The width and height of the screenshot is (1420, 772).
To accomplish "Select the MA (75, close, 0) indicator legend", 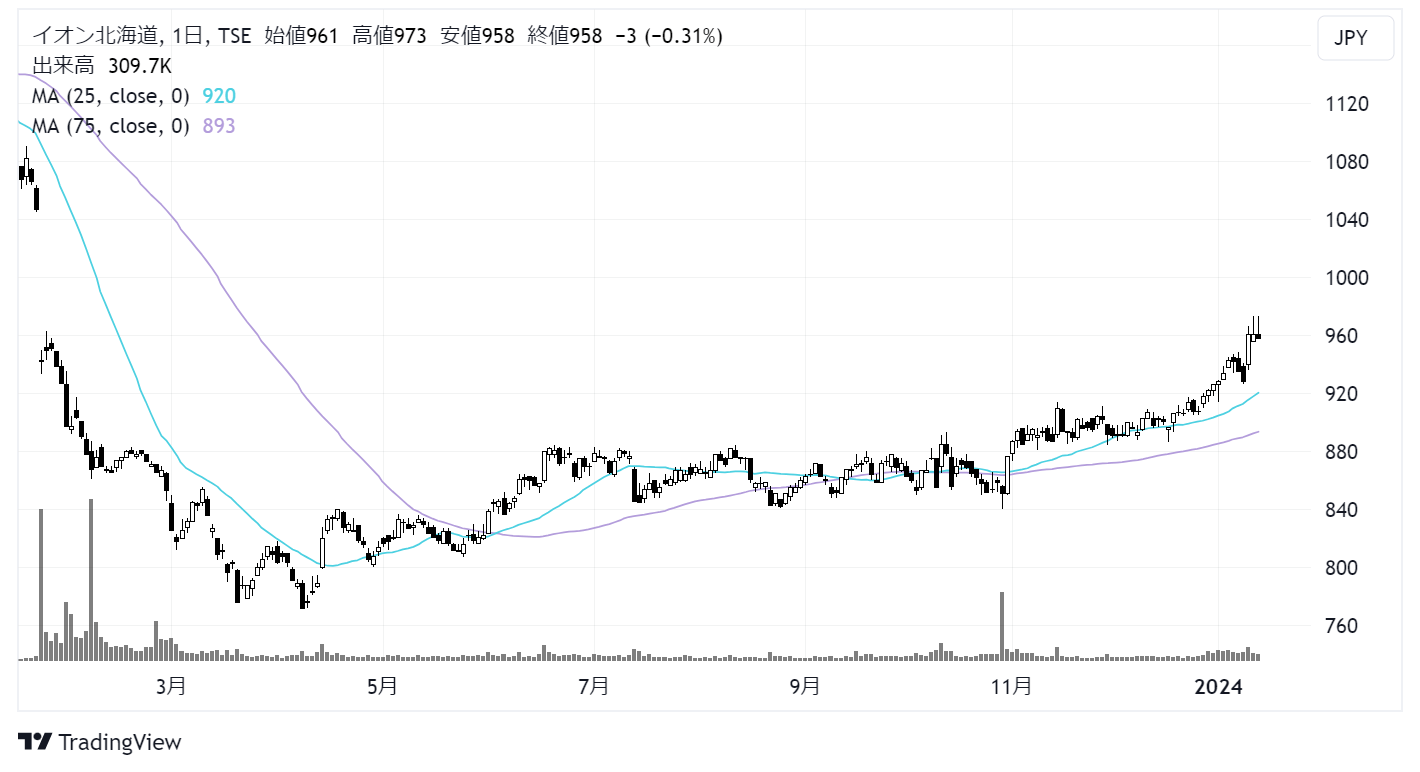I will coord(111,126).
